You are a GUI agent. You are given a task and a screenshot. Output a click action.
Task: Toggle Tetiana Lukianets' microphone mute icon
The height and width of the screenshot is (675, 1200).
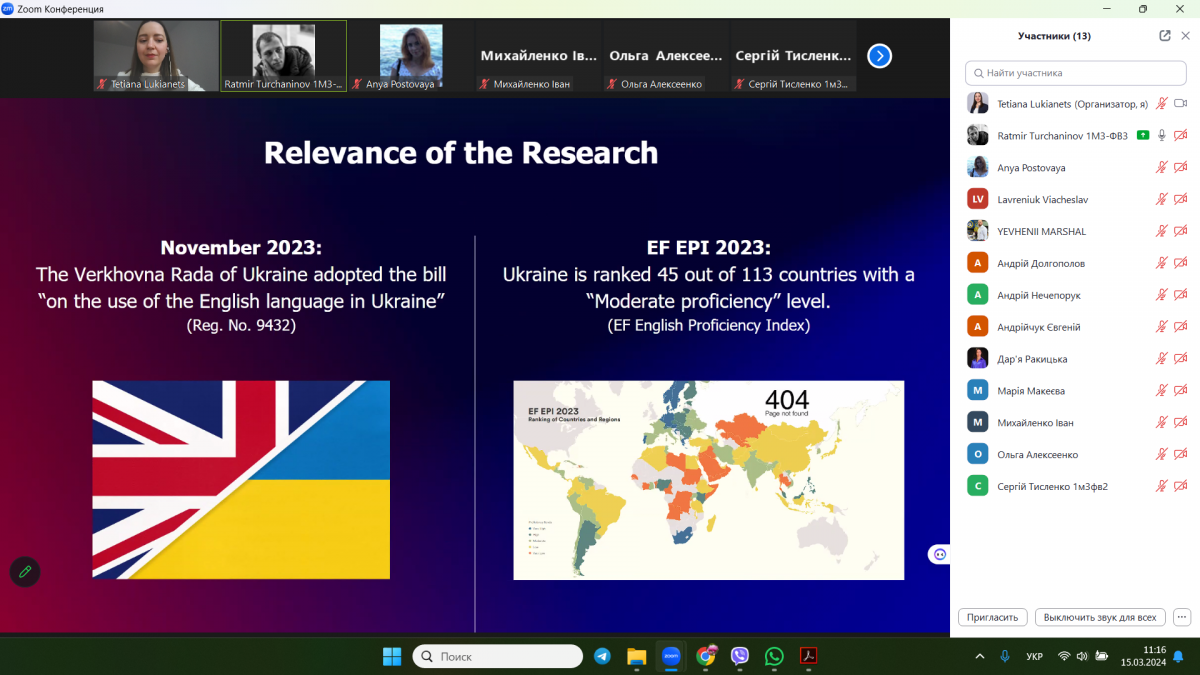click(x=1161, y=103)
